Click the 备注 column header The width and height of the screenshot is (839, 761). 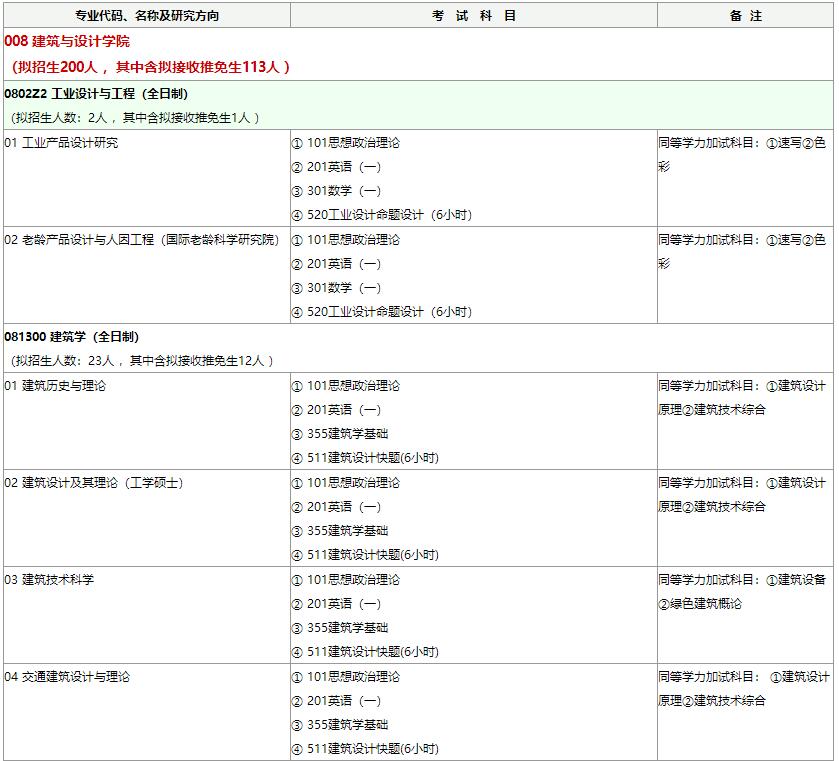[745, 16]
